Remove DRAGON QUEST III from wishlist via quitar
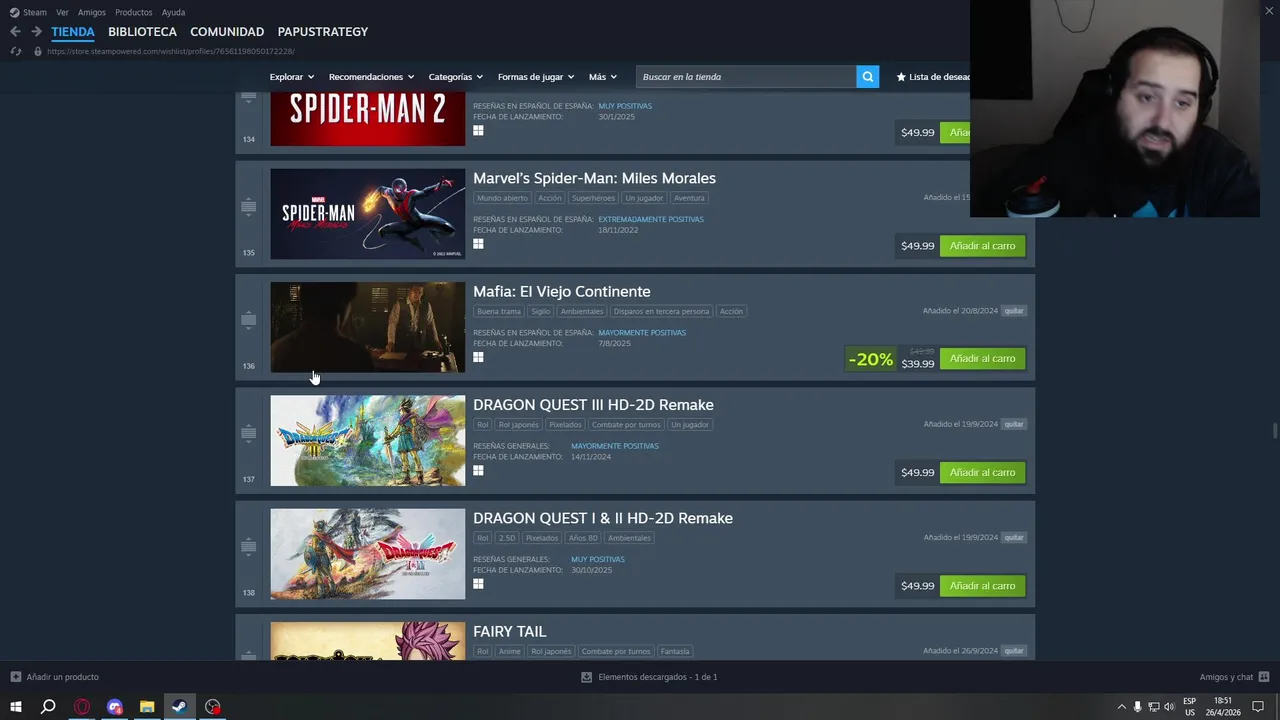 (x=1014, y=424)
